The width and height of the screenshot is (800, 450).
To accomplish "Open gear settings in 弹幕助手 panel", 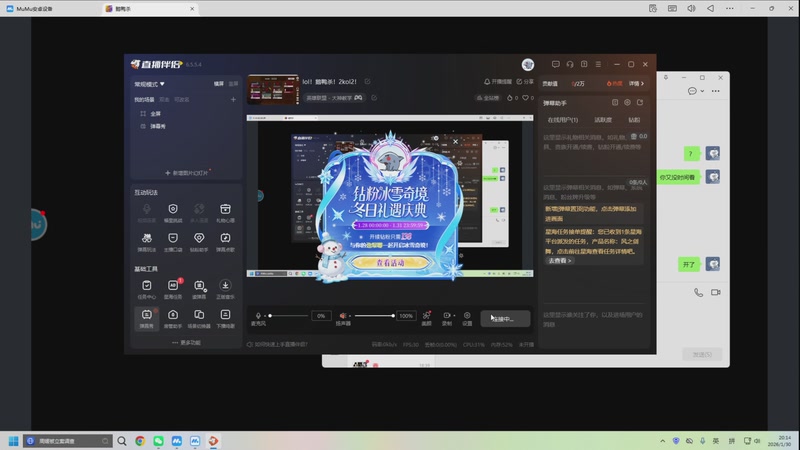I will click(628, 103).
